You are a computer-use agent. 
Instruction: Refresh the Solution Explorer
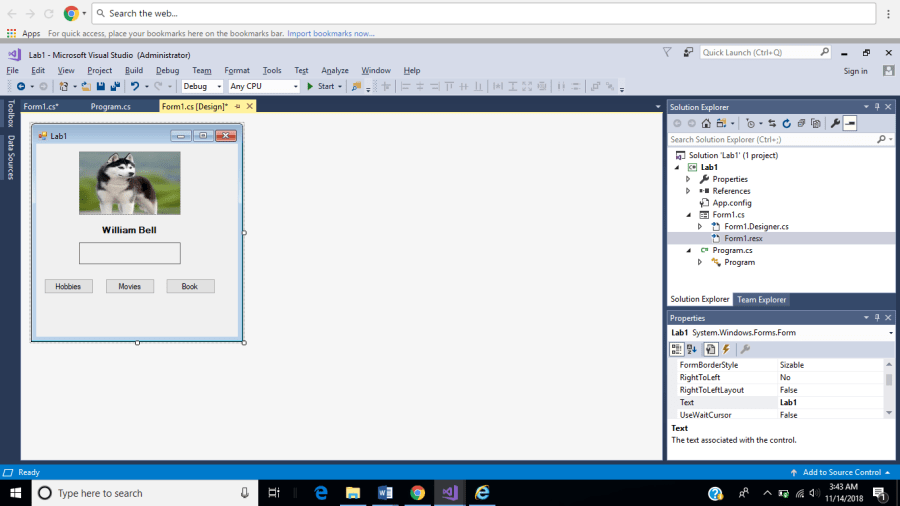pos(786,123)
